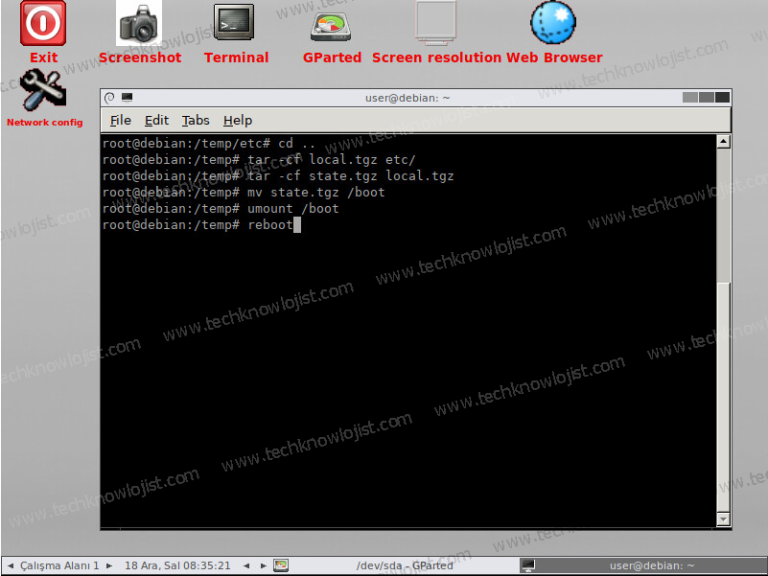The height and width of the screenshot is (576, 768).
Task: Click the terminal scrollbar up arrow
Action: 723,142
